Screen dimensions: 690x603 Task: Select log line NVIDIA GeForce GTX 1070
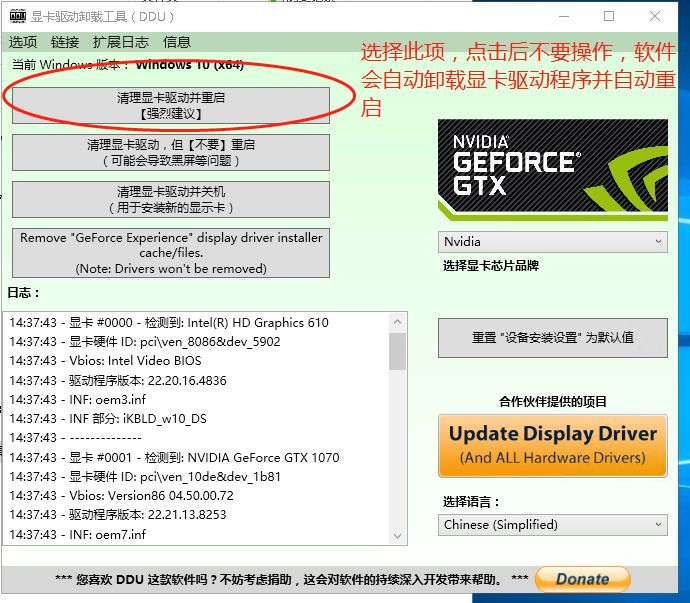pyautogui.click(x=174, y=458)
